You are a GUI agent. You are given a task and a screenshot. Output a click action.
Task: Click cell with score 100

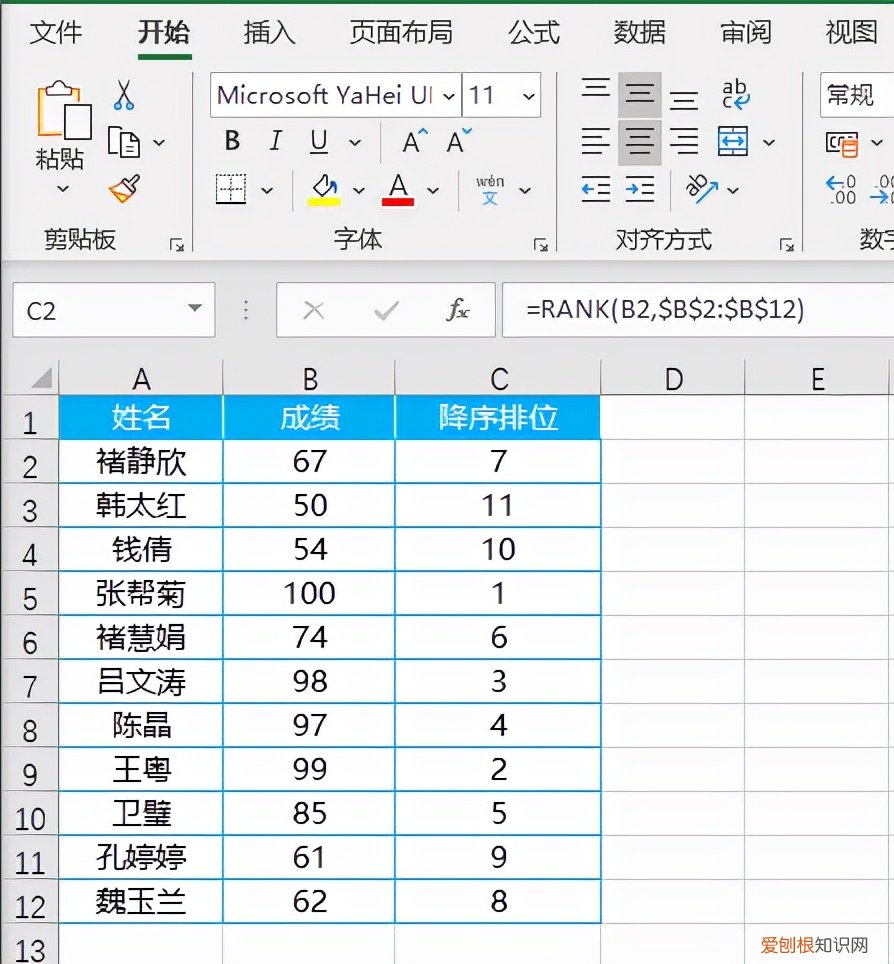click(309, 594)
